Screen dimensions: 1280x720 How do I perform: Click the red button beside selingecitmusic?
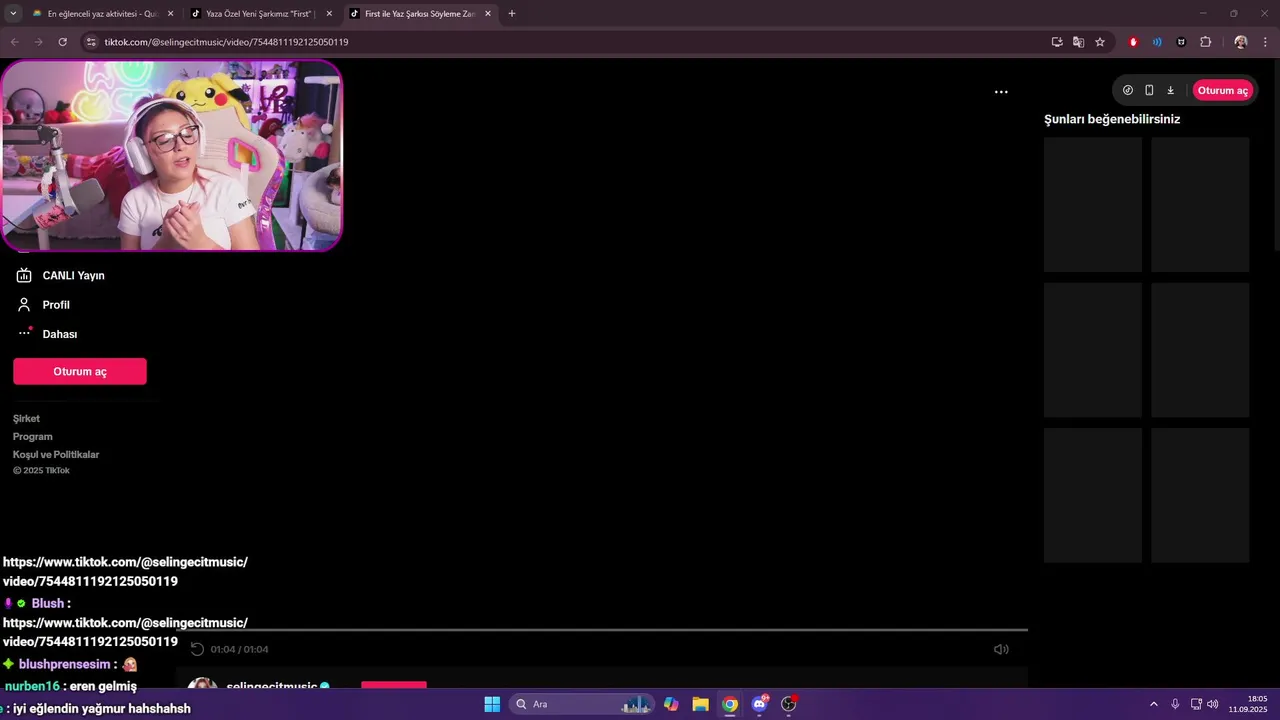394,685
